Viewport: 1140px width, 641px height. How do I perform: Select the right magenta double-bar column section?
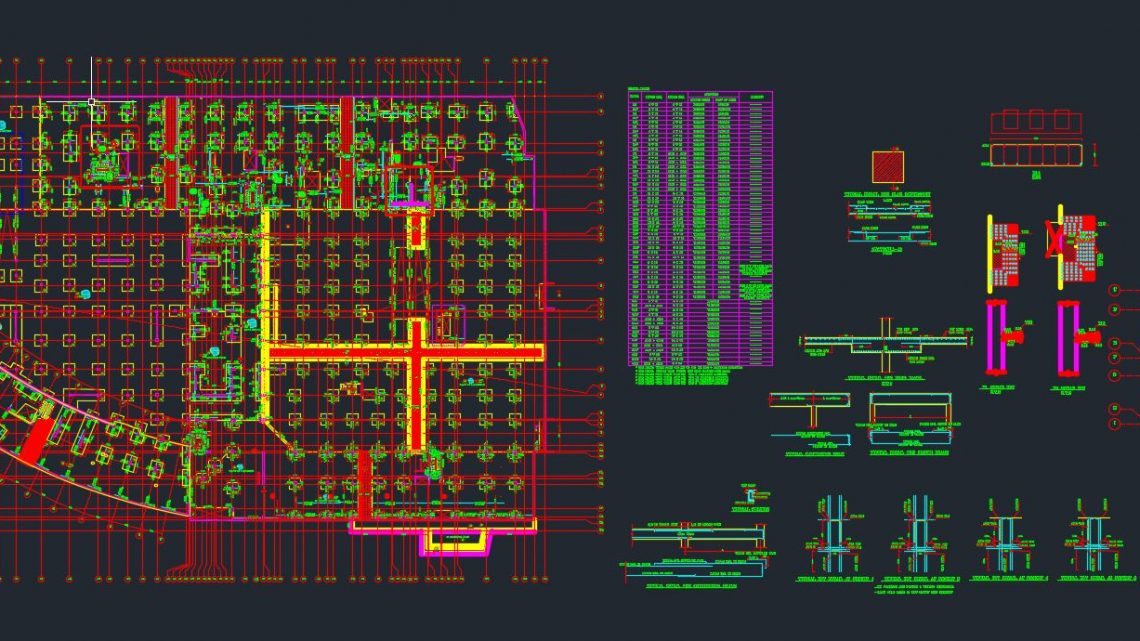1068,338
